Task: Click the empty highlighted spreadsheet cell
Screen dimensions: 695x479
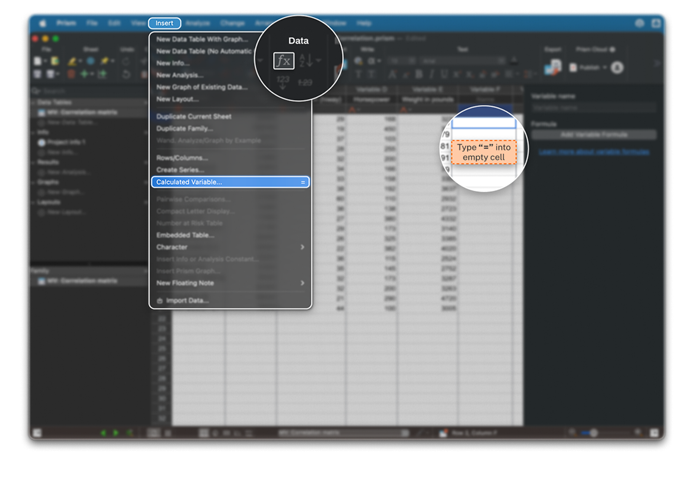Action: 483,123
